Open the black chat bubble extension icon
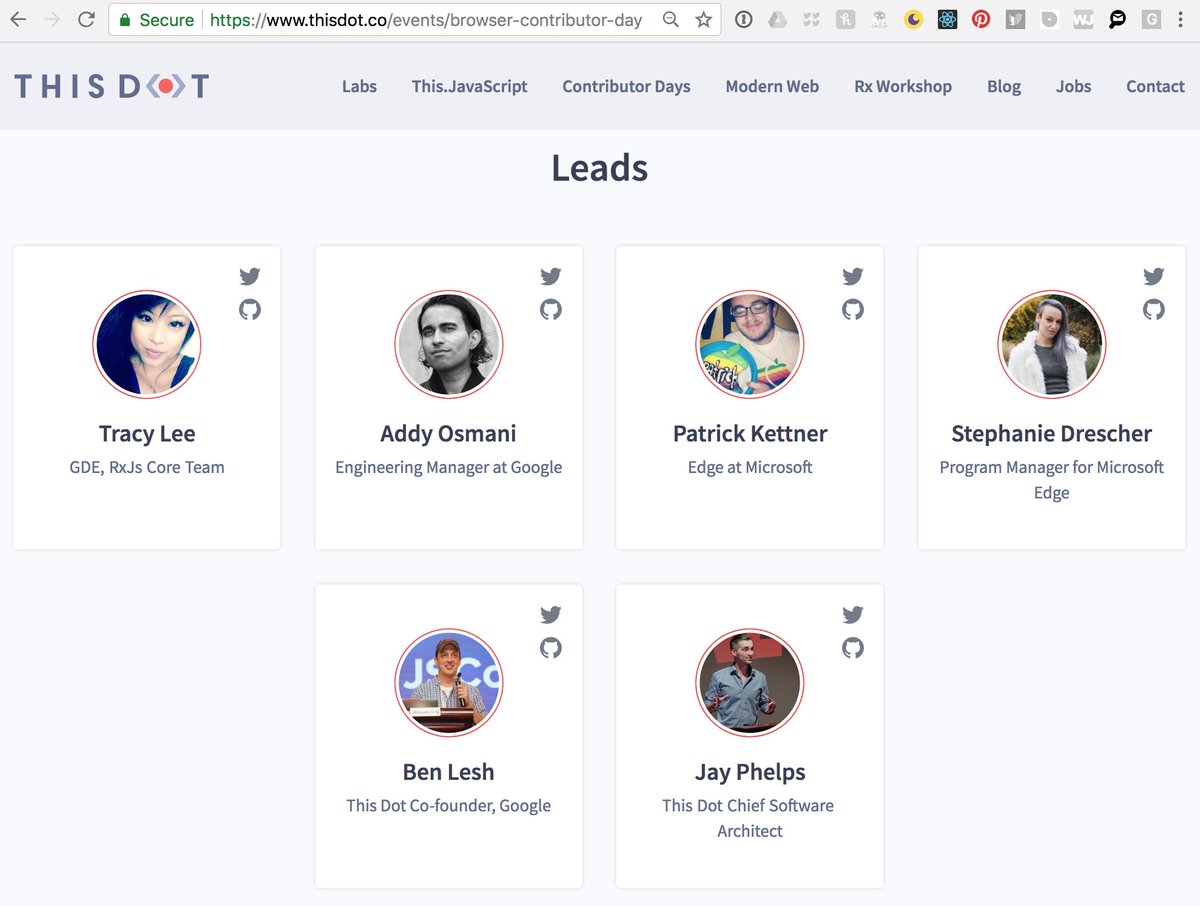 point(1117,19)
